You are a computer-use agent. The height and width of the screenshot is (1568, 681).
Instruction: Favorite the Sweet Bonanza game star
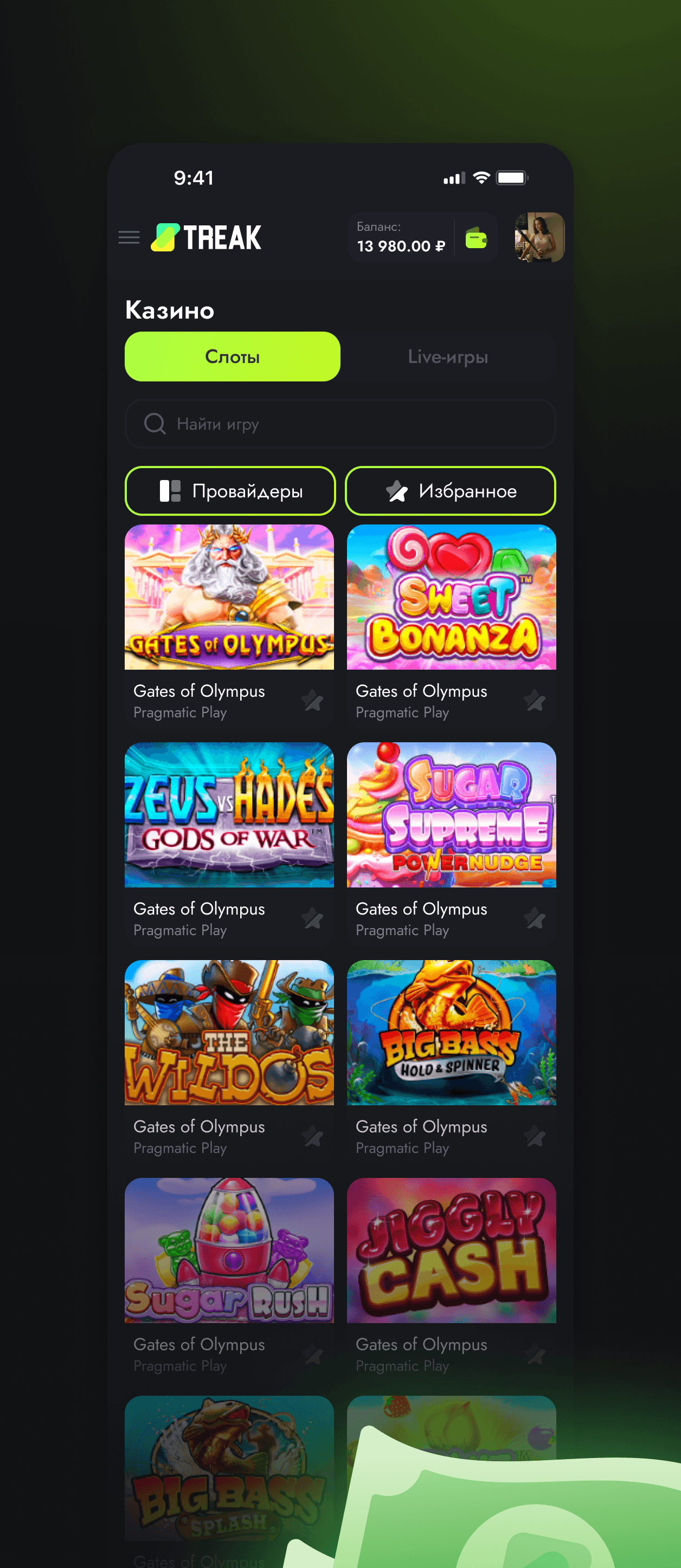pos(535,701)
